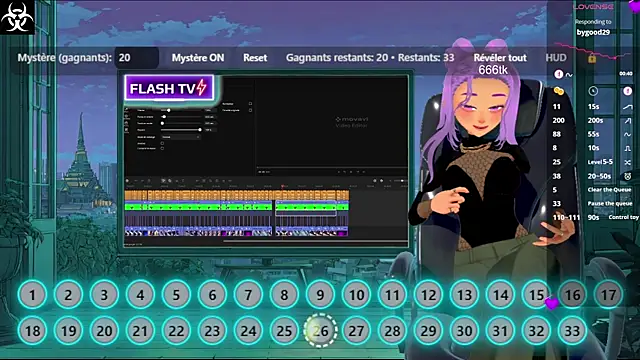Choose number circle 28
The width and height of the screenshot is (640, 360).
pyautogui.click(x=392, y=330)
